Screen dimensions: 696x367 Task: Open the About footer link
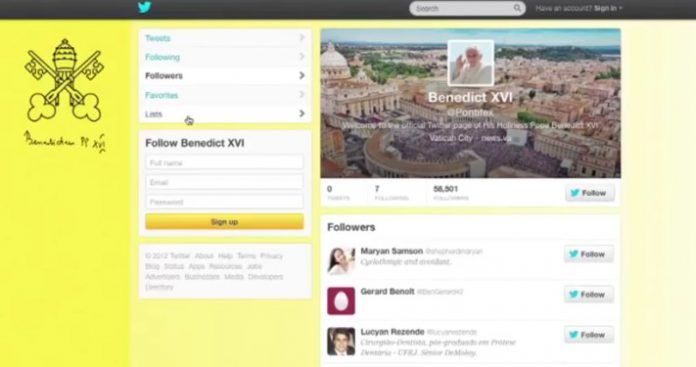204,256
